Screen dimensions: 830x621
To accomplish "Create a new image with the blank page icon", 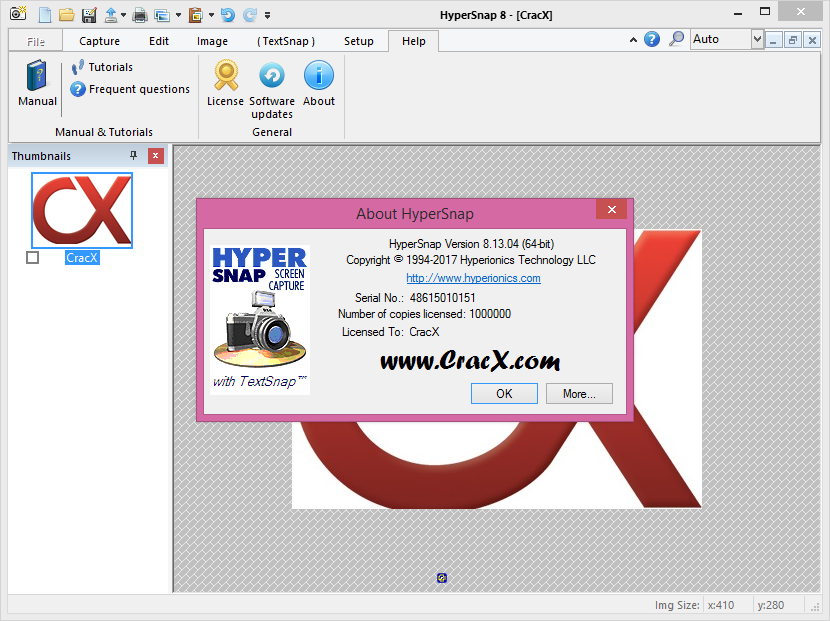I will pyautogui.click(x=45, y=15).
